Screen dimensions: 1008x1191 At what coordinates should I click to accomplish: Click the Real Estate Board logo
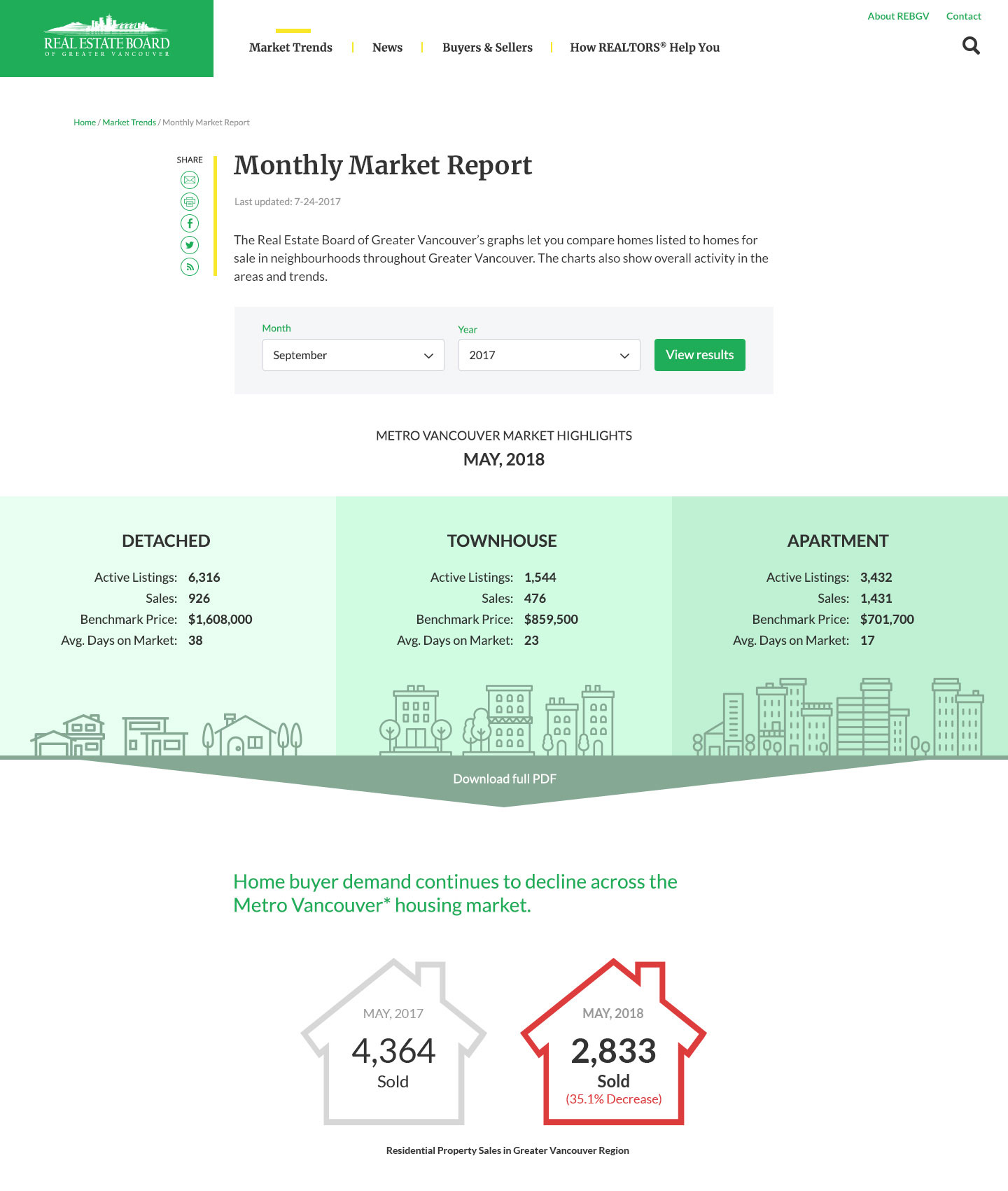(x=106, y=39)
